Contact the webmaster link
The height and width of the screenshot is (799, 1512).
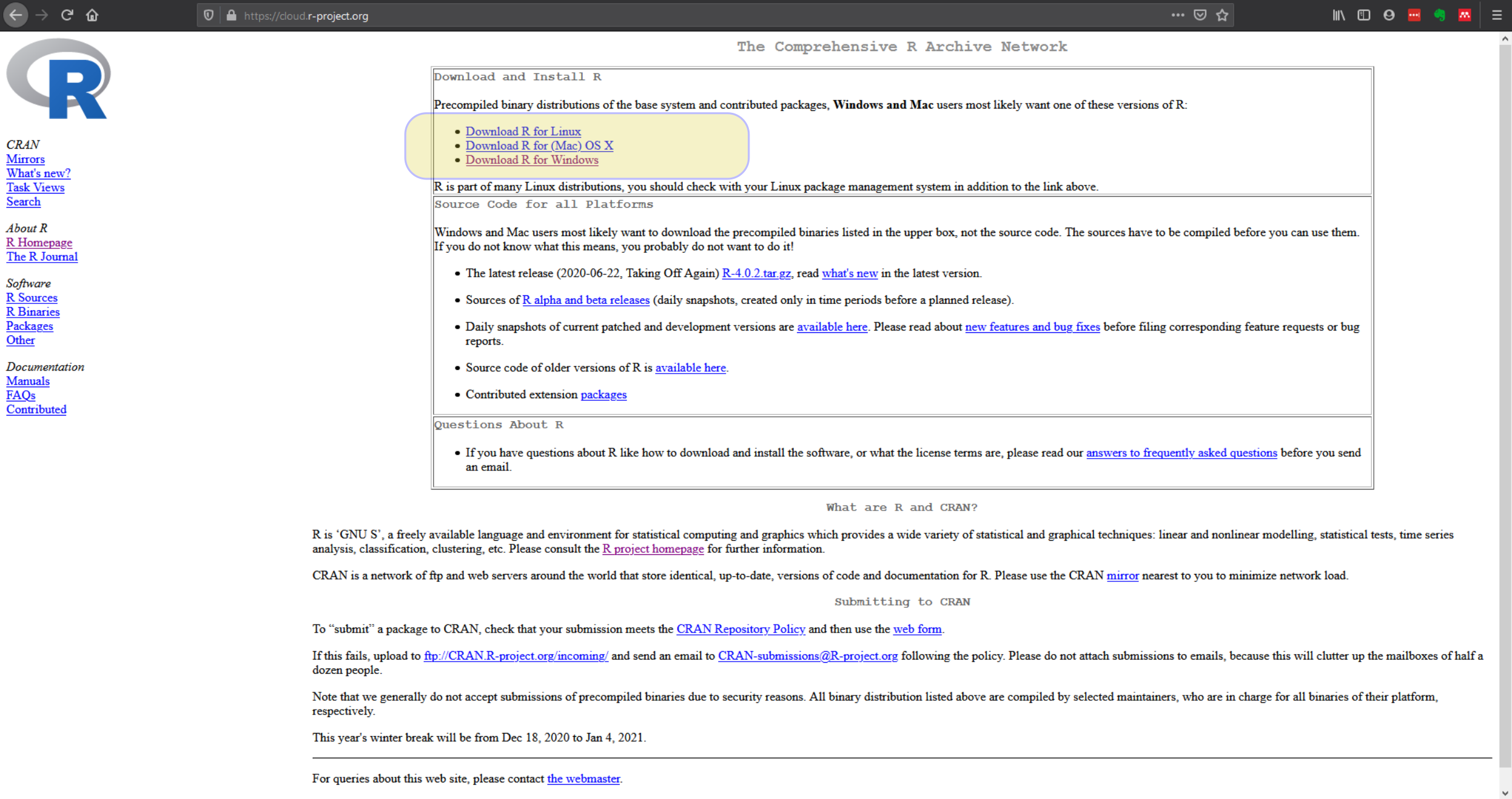pyautogui.click(x=583, y=779)
